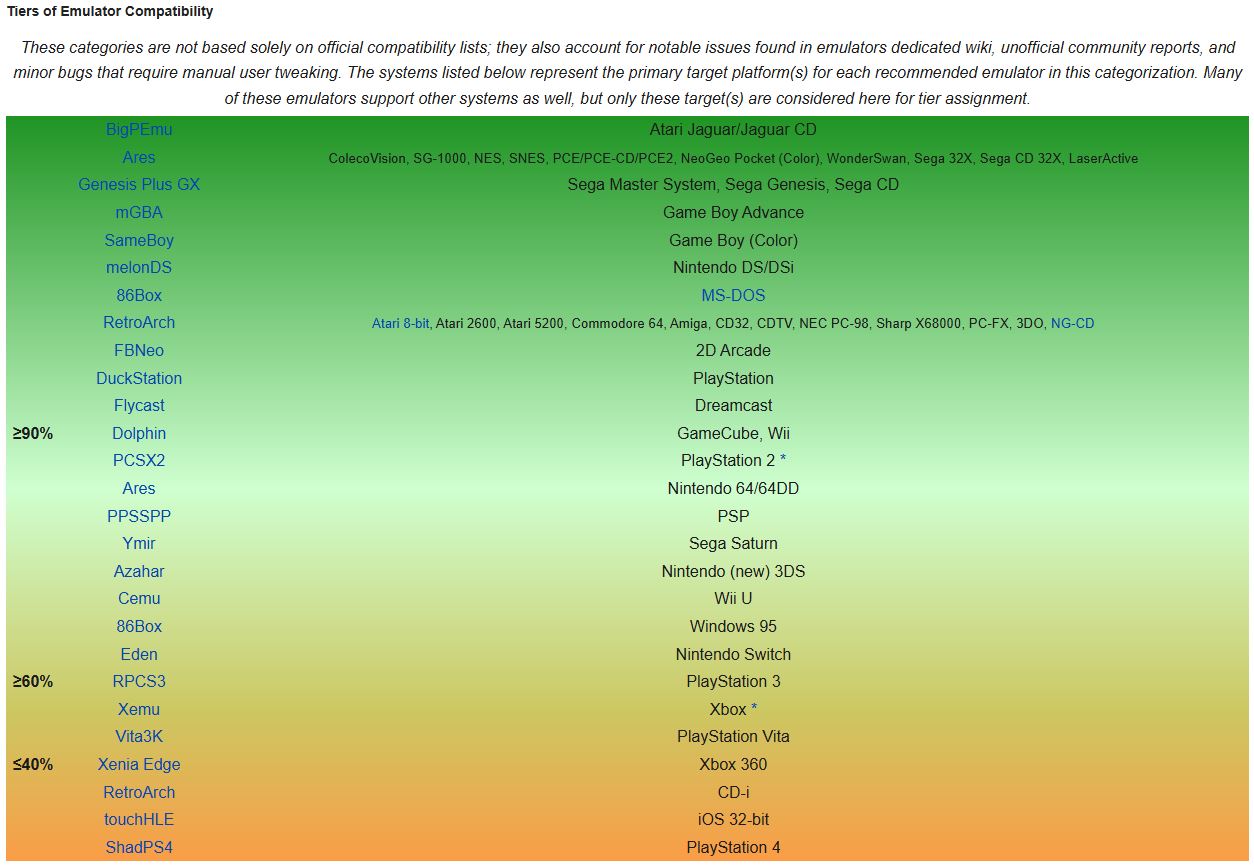Click the melonDS link
This screenshot has height=866, width=1254.
(x=139, y=267)
